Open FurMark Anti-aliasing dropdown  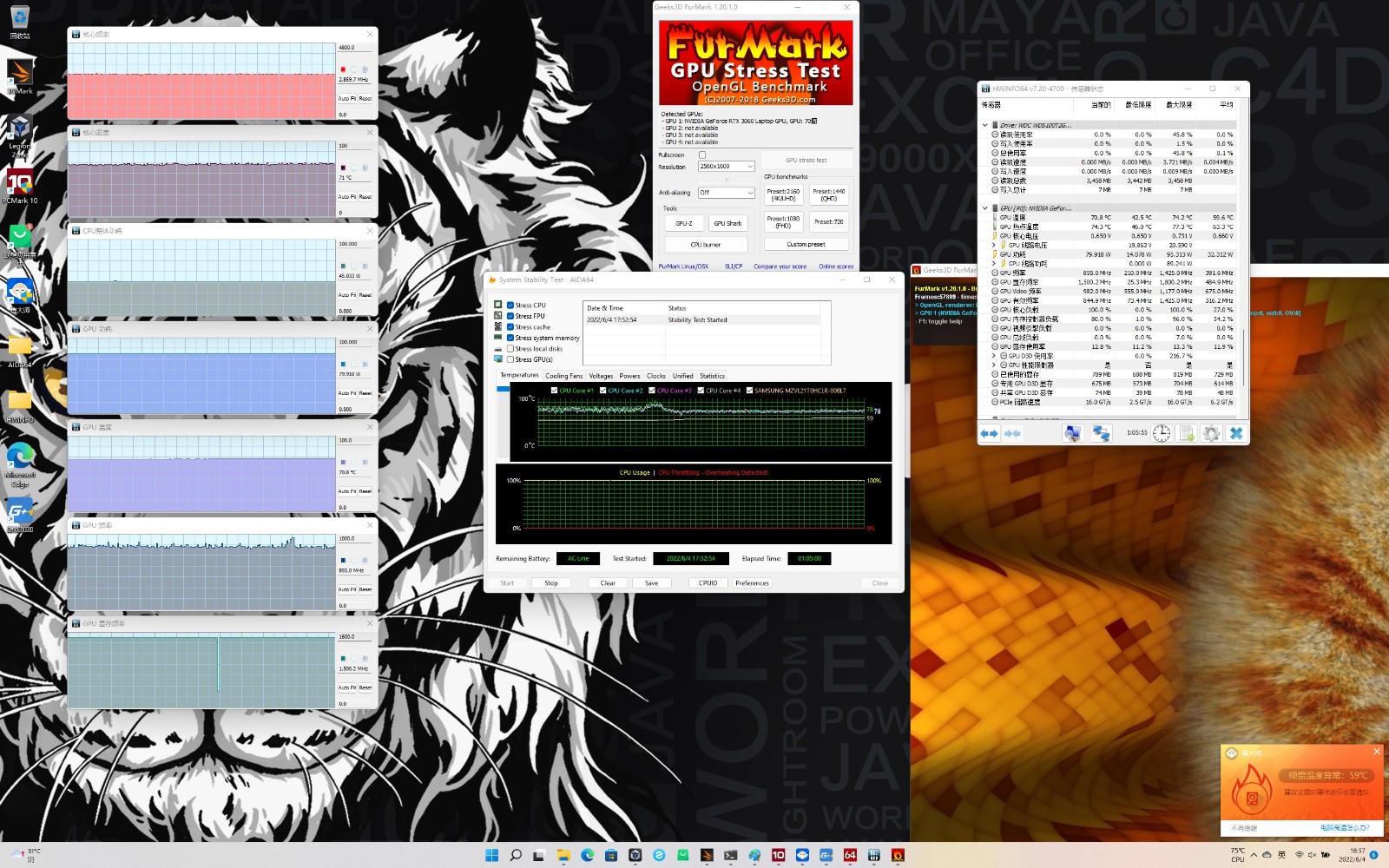tap(727, 193)
